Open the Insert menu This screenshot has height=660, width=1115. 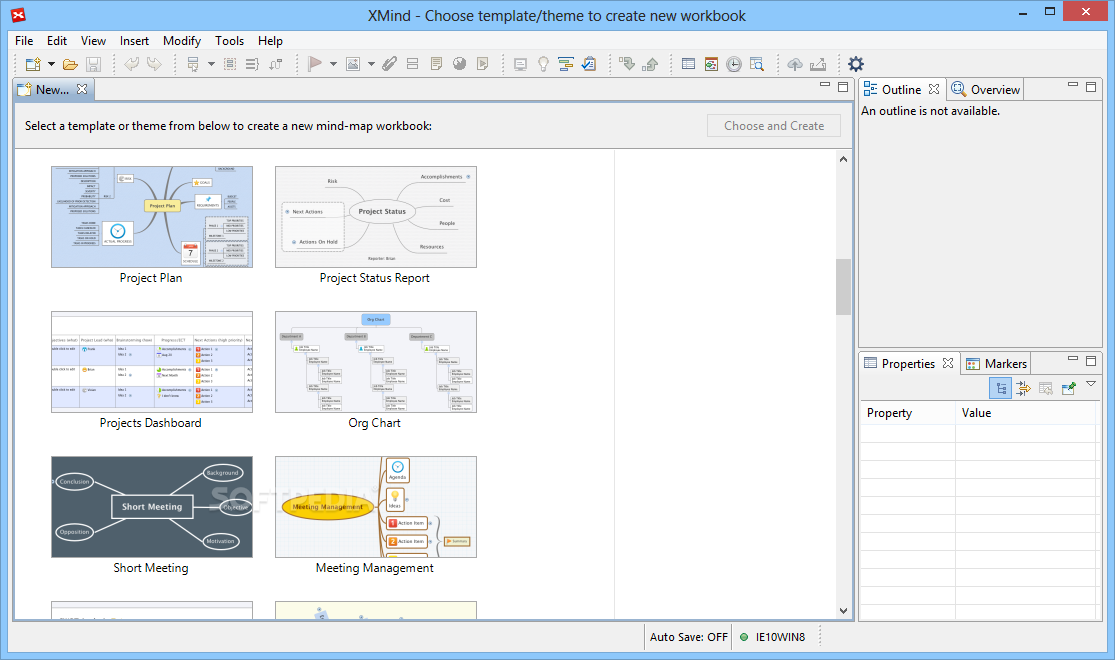(x=134, y=41)
